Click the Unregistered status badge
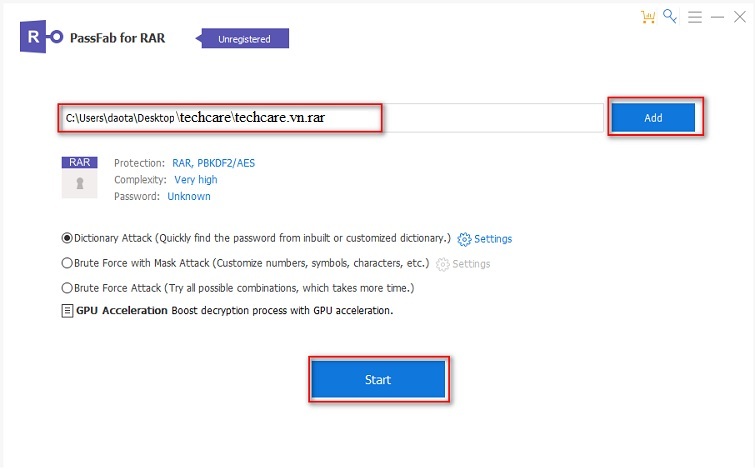The width and height of the screenshot is (755, 470). [x=245, y=39]
